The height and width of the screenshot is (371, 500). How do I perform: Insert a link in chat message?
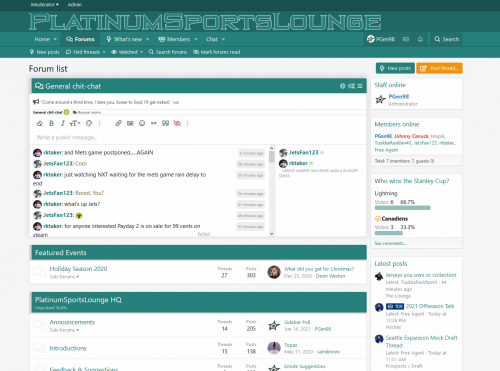coord(118,123)
